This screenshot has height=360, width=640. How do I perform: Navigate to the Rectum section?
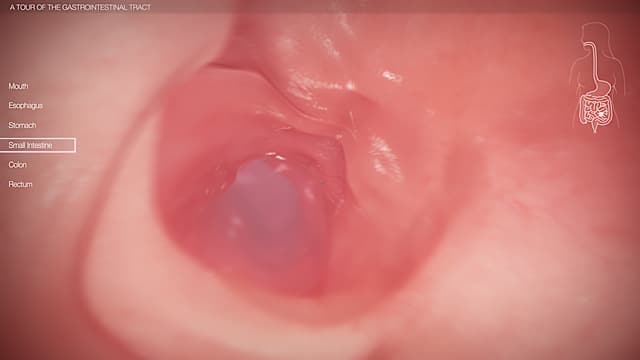tap(20, 184)
